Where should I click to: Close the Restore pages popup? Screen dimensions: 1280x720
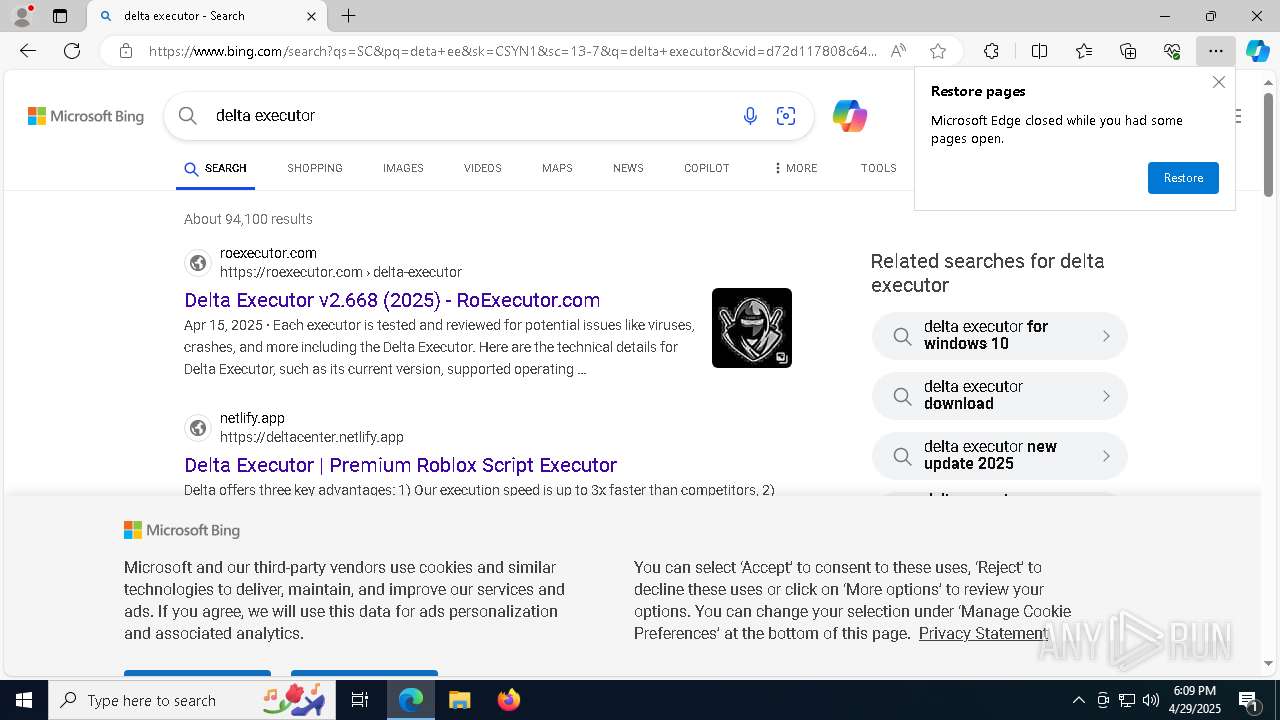point(1218,82)
